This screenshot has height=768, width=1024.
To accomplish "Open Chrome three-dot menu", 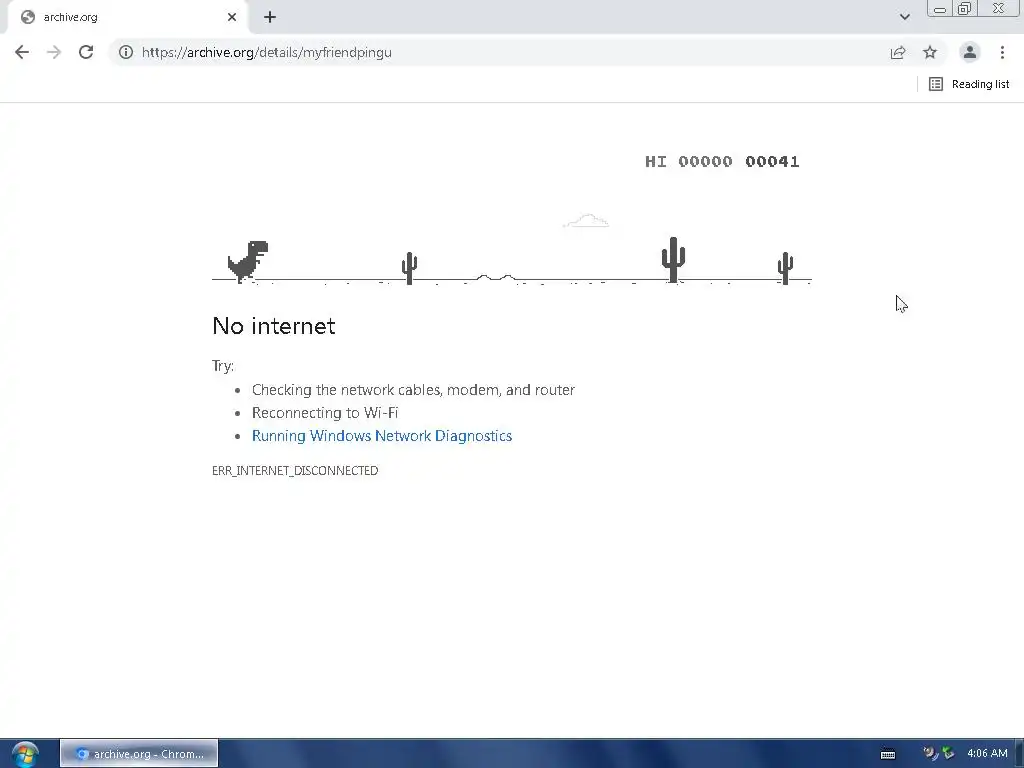I will point(1002,52).
